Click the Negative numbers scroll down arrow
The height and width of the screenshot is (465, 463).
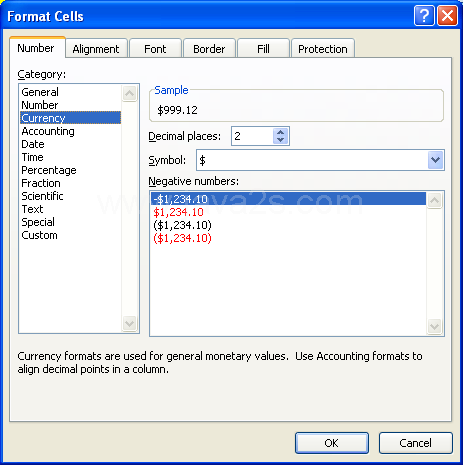(435, 326)
